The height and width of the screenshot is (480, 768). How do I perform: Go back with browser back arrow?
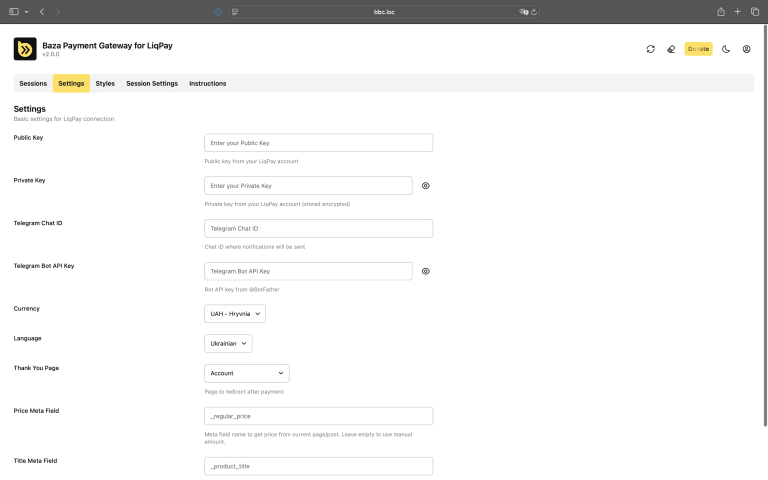pos(42,12)
